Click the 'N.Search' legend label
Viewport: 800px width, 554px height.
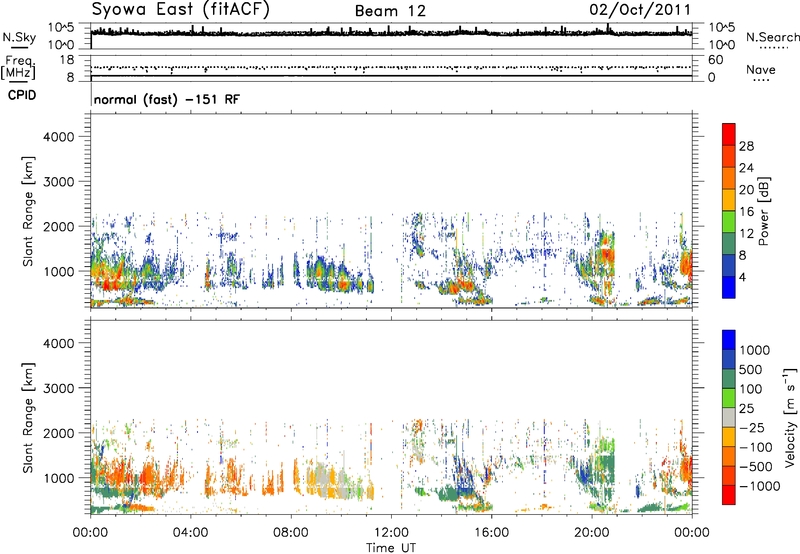pyautogui.click(x=772, y=37)
